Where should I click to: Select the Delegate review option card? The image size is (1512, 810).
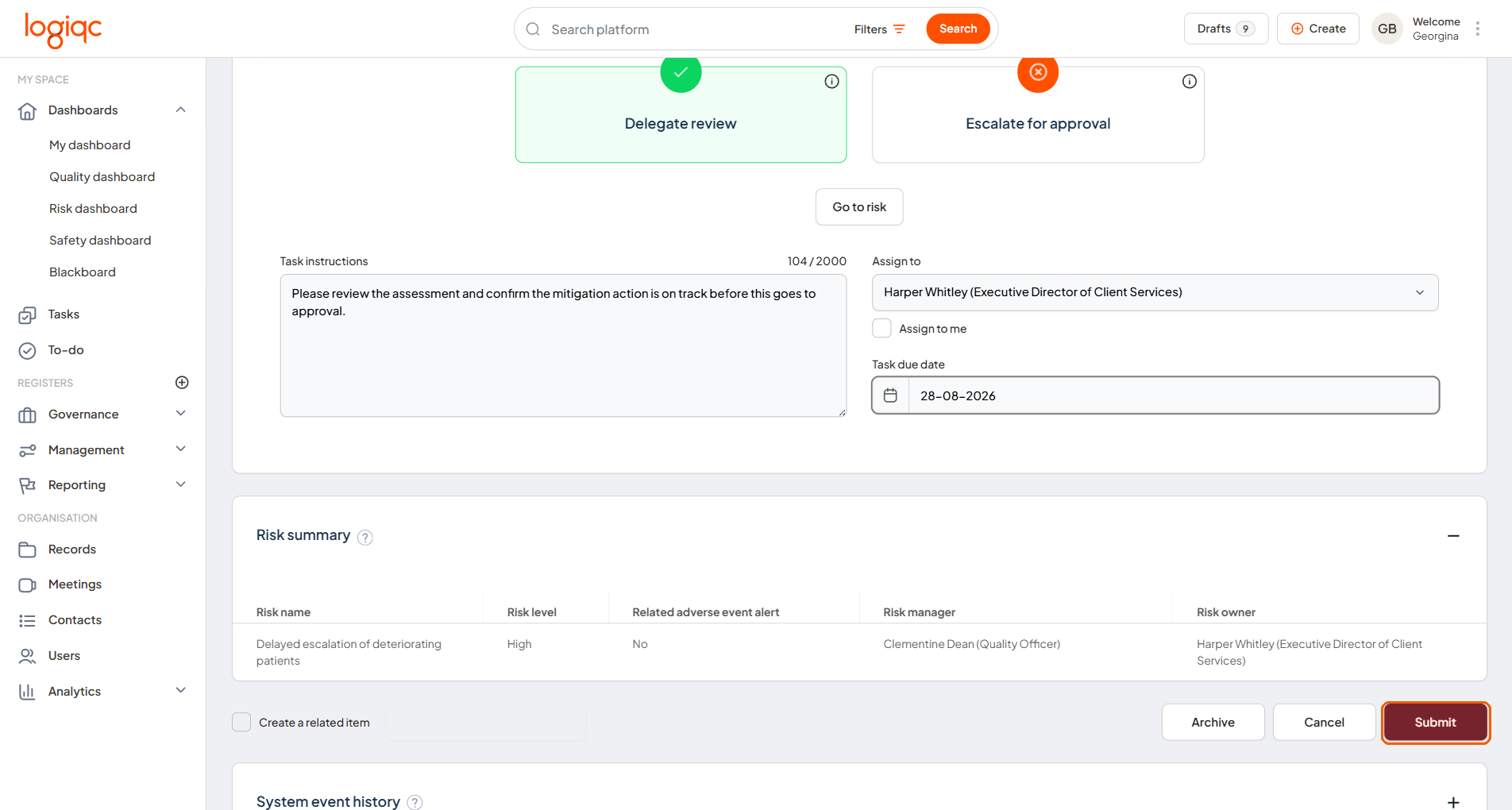[681, 114]
